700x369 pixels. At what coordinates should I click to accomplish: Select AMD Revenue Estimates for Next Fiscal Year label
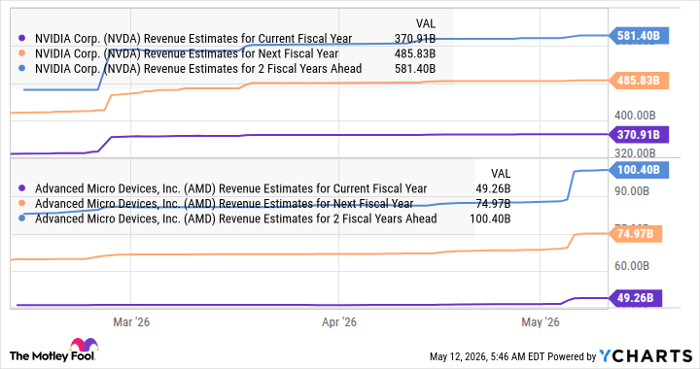(x=224, y=203)
